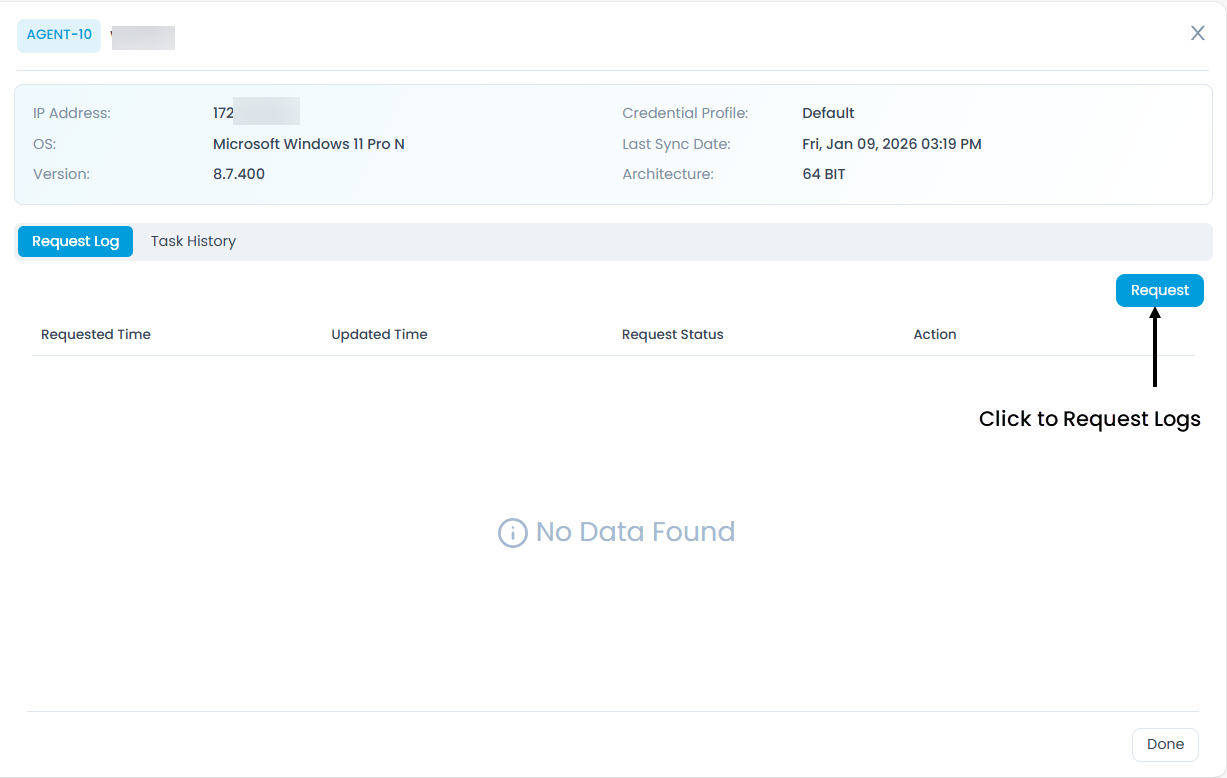
Task: Click the Credential Profile label
Action: coord(685,113)
